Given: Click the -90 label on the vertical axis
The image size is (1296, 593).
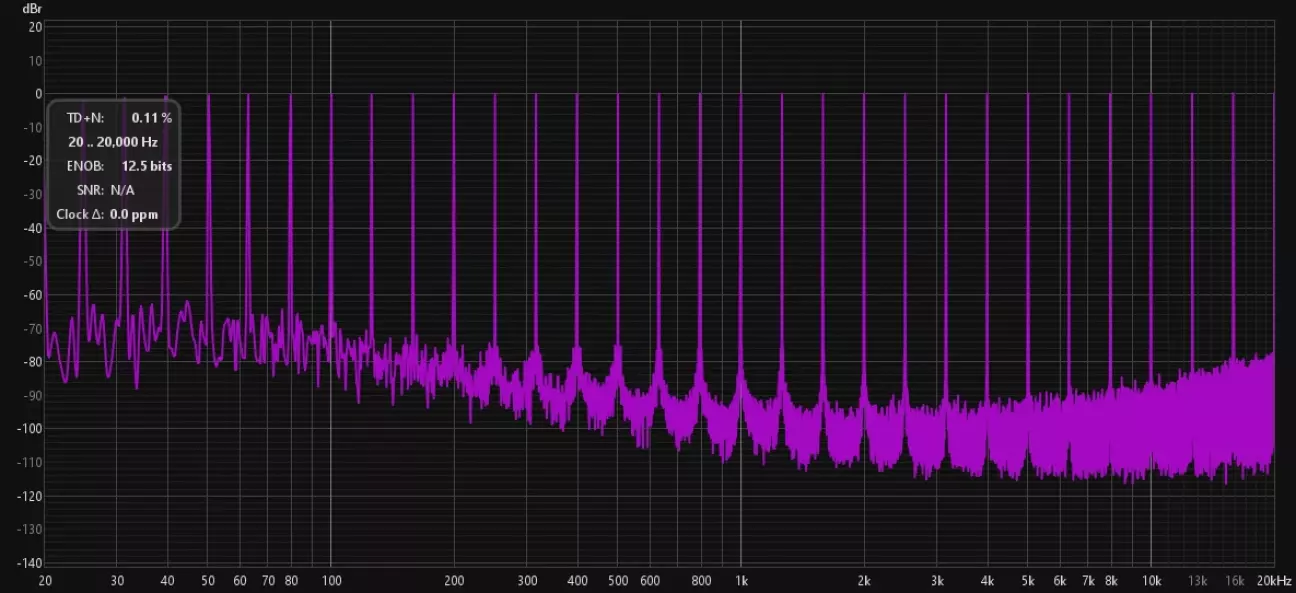Looking at the screenshot, I should [x=33, y=395].
